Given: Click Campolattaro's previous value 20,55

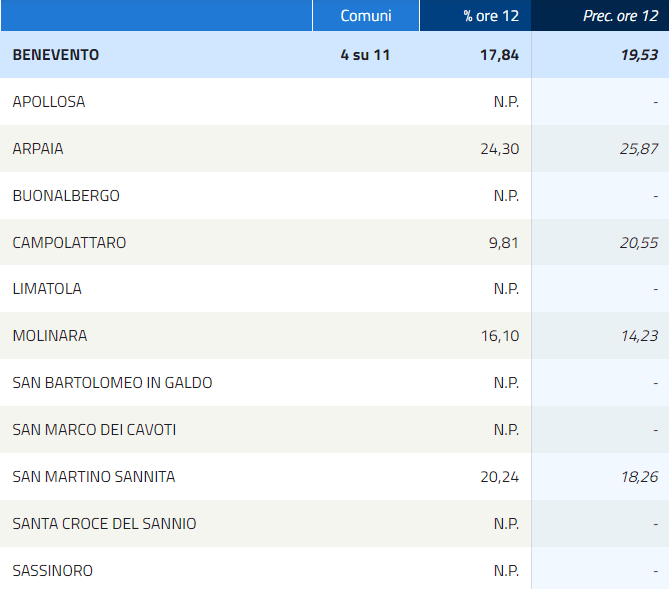Looking at the screenshot, I should pyautogui.click(x=639, y=243).
